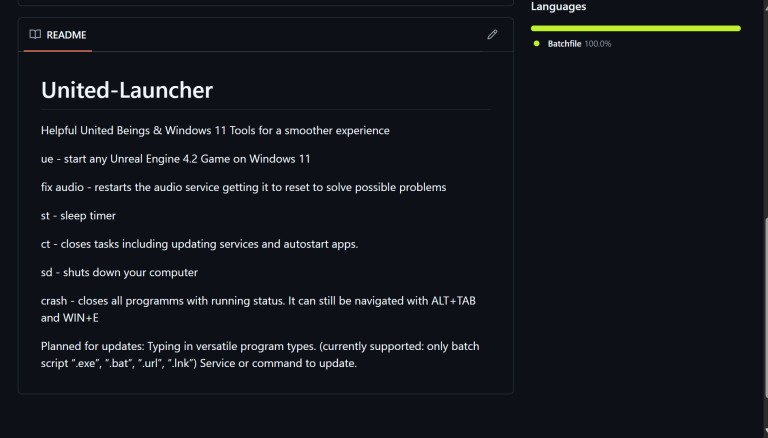The width and height of the screenshot is (768, 438).
Task: Click the line describing Unreal Engine 4.2
Action: [x=175, y=159]
